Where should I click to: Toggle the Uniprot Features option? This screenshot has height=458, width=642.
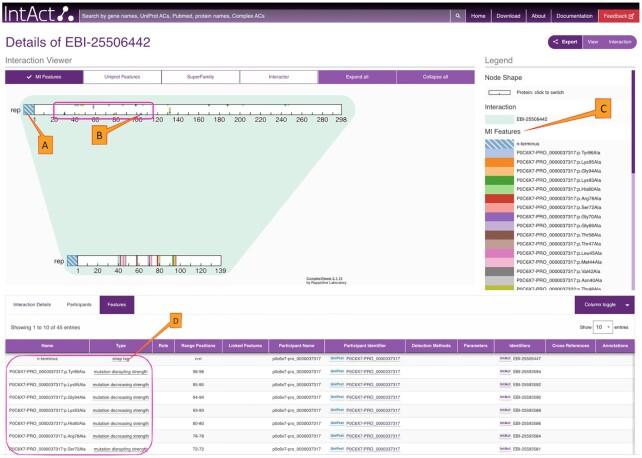pos(120,76)
